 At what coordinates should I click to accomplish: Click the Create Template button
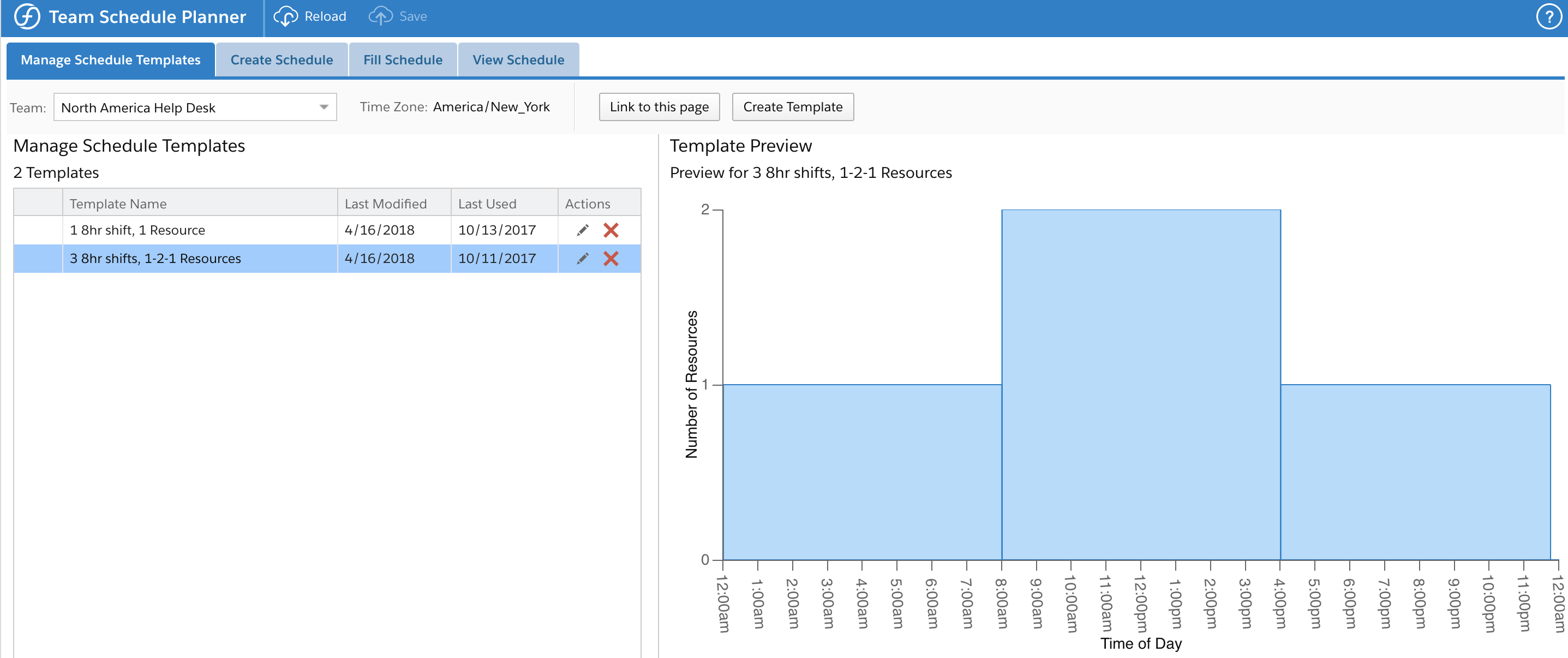tap(792, 107)
